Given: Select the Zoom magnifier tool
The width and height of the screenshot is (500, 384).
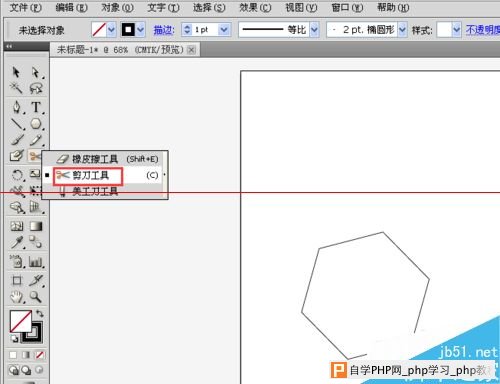Looking at the screenshot, I should [x=35, y=296].
